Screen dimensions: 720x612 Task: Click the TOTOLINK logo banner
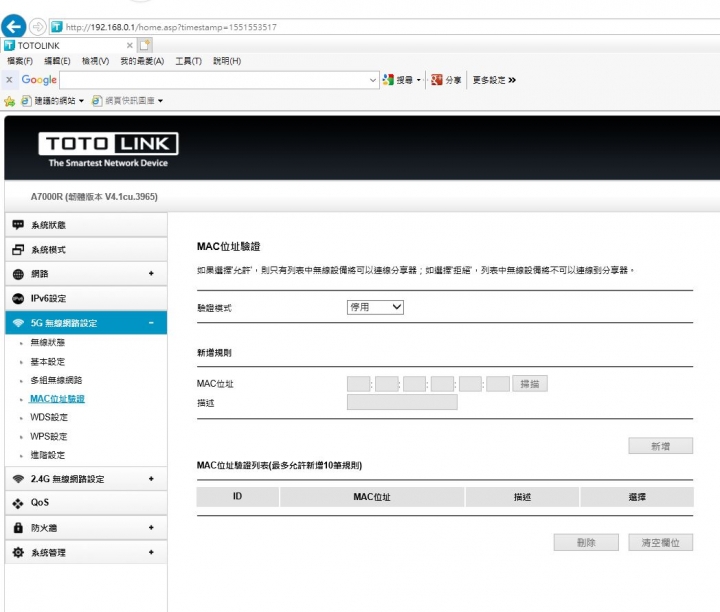[108, 149]
